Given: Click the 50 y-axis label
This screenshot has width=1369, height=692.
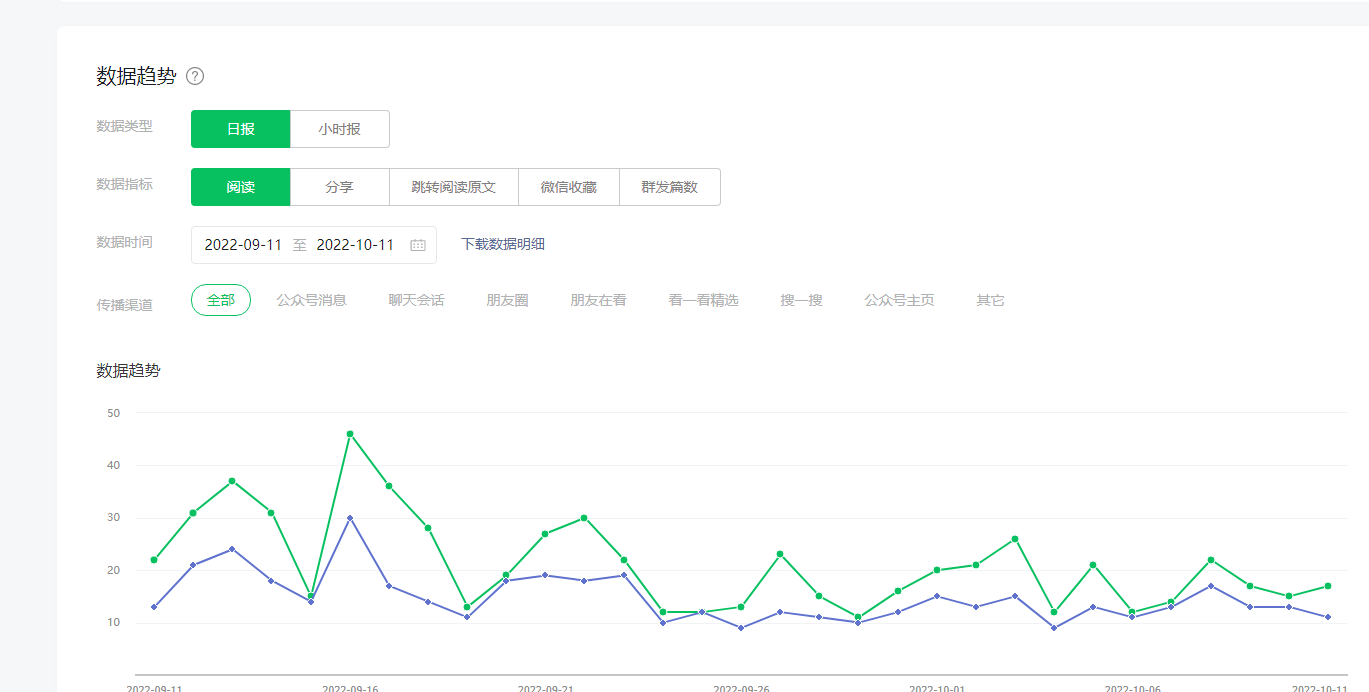Looking at the screenshot, I should [113, 413].
